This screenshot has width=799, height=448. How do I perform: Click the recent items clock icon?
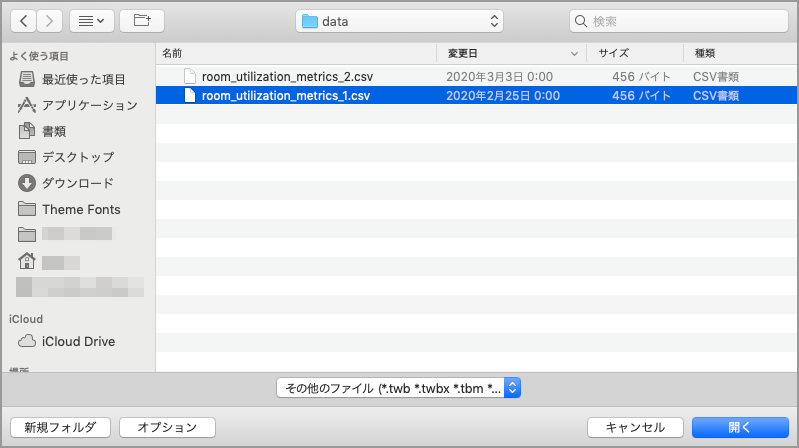(26, 79)
